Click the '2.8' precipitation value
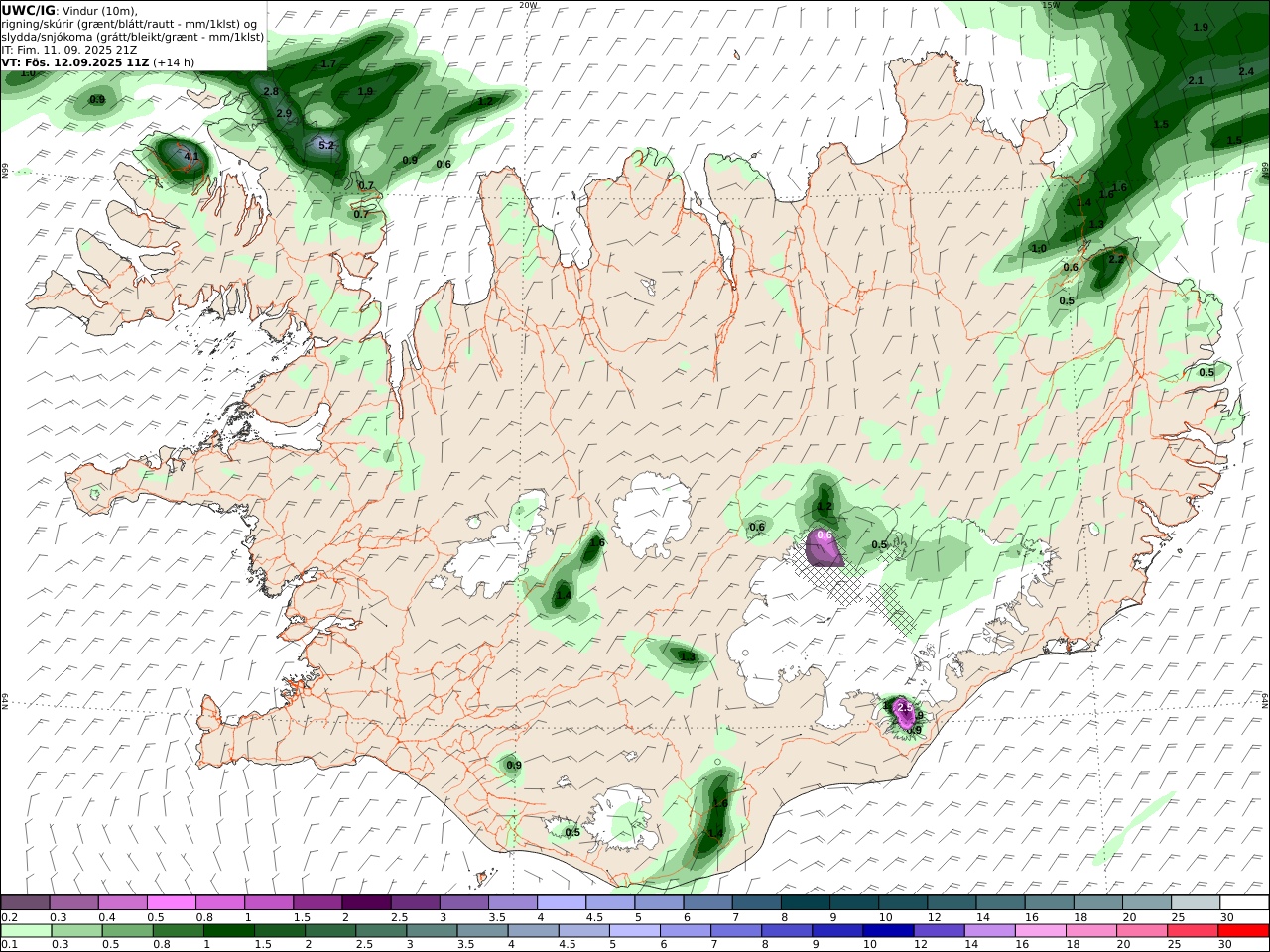Viewport: 1270px width, 952px height. tap(271, 91)
